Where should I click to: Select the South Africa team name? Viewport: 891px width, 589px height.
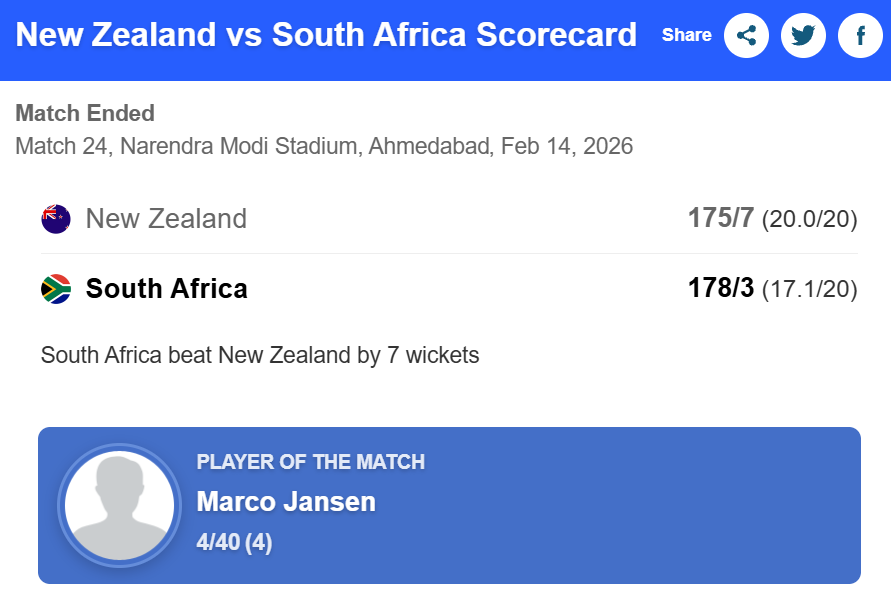point(167,289)
